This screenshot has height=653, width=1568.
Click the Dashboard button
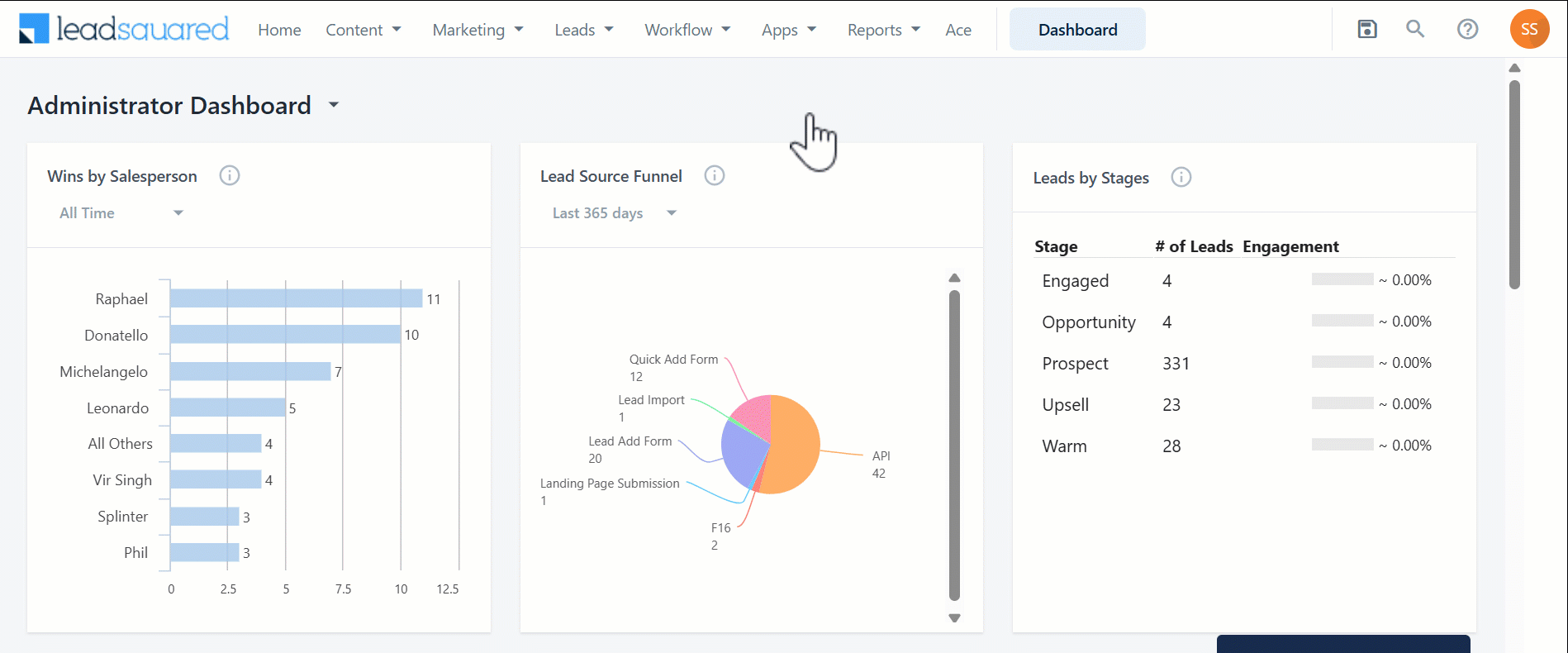pos(1077,30)
